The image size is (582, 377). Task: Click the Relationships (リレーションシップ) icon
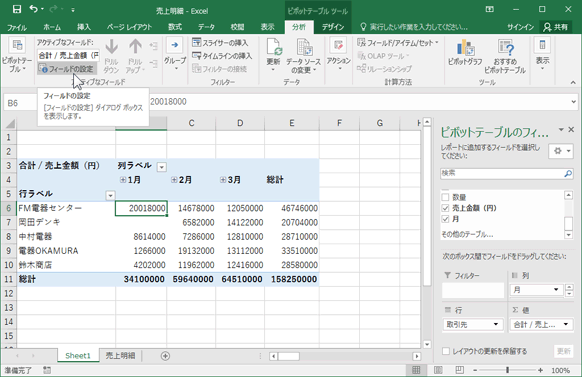tap(385, 69)
